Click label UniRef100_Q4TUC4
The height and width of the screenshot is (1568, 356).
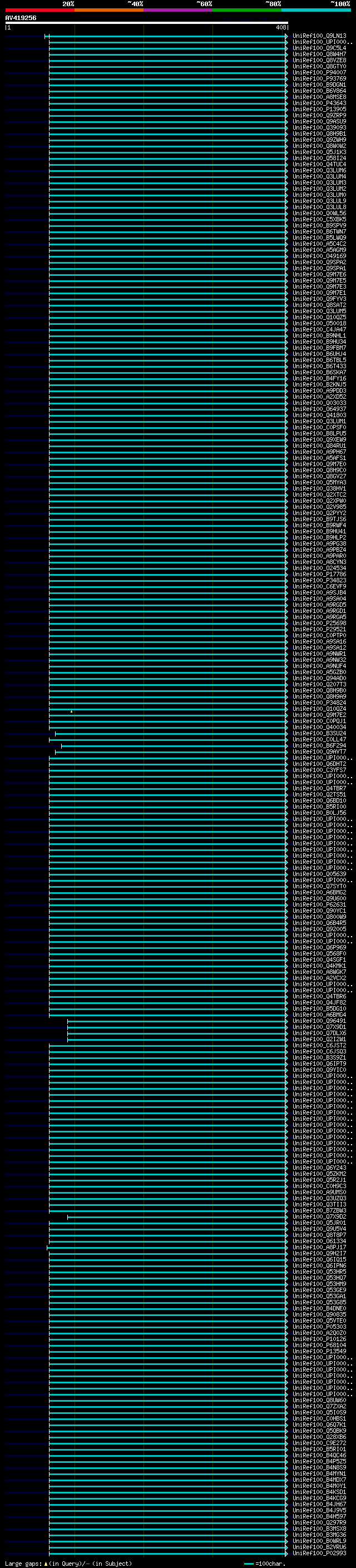(x=319, y=164)
